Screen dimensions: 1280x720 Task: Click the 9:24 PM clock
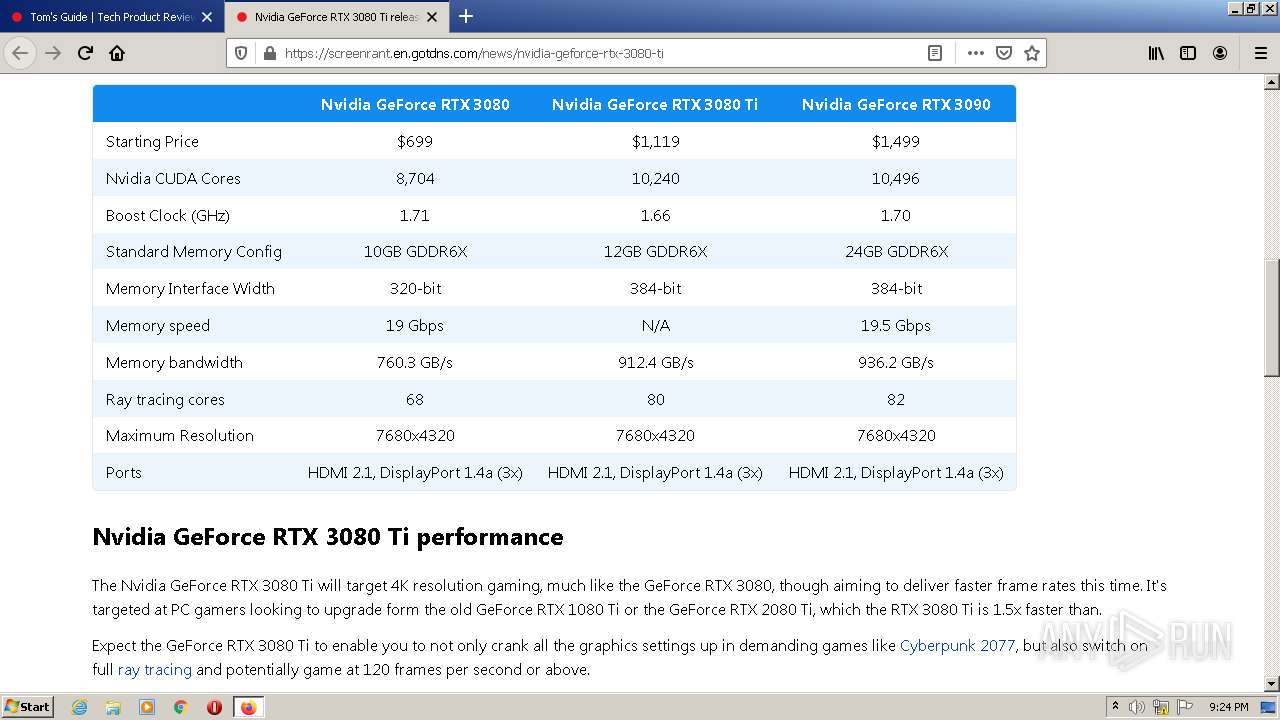1229,707
